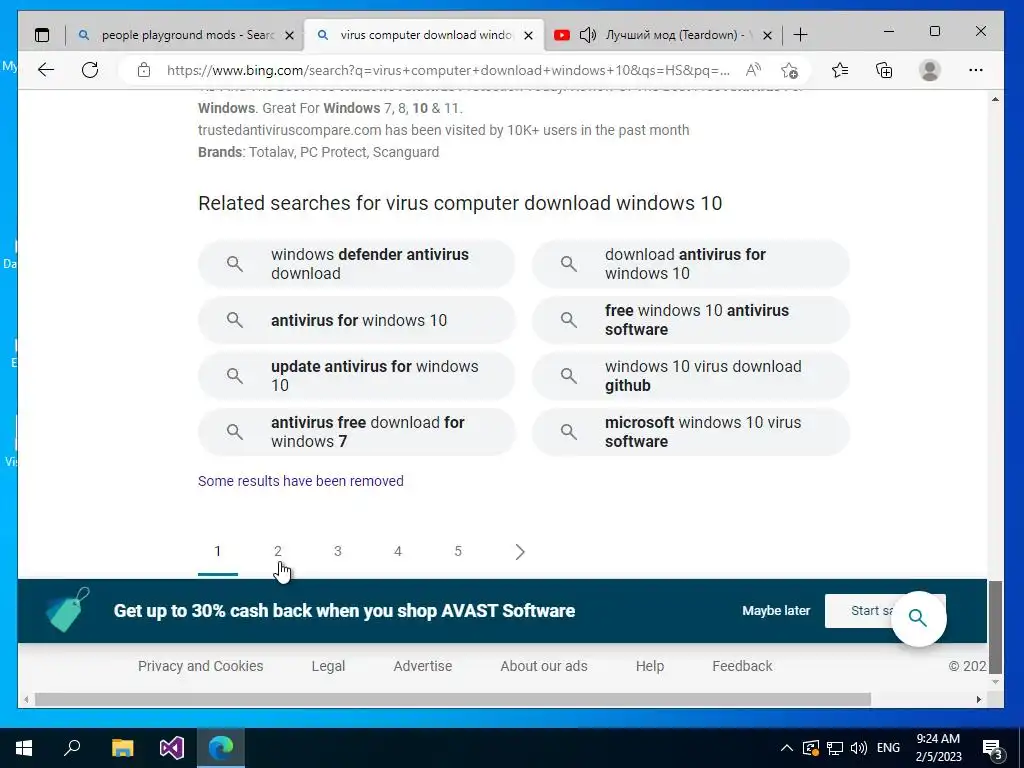Click the next page chevron arrow

tap(520, 552)
